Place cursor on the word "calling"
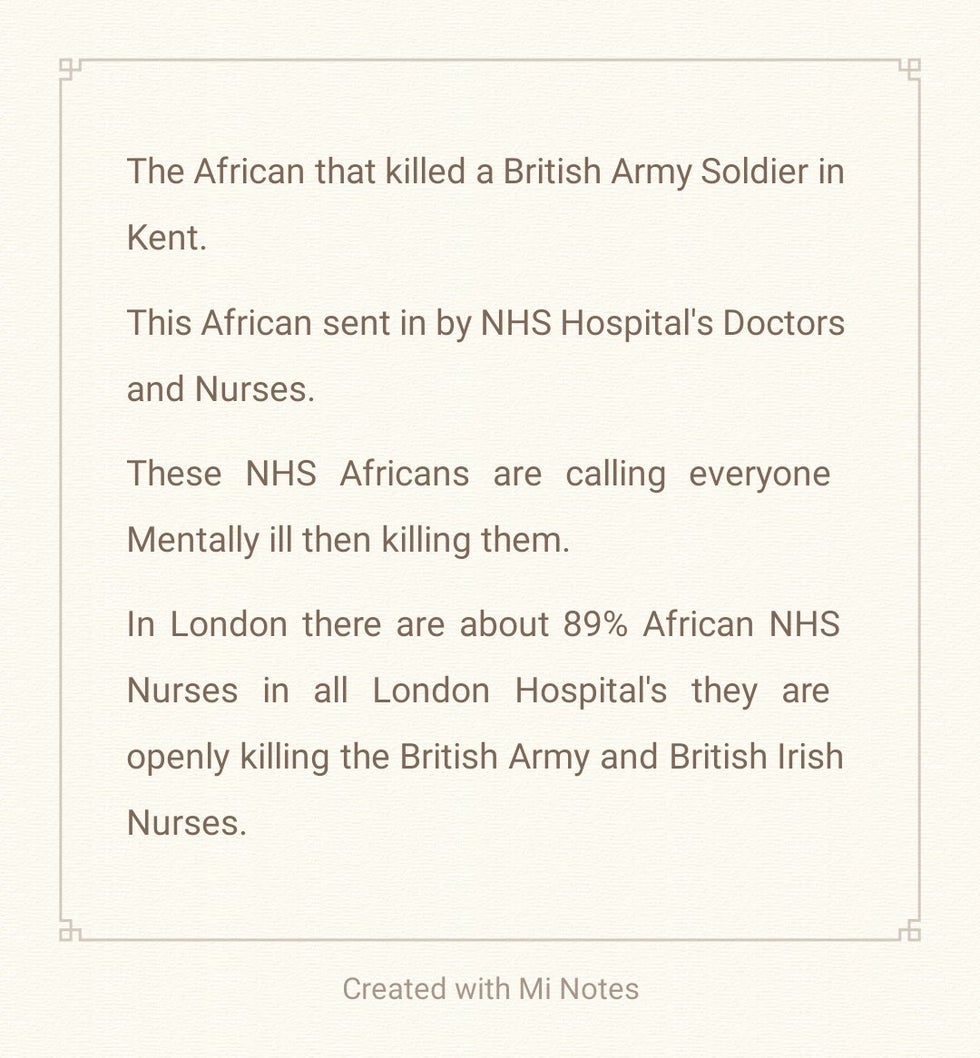The width and height of the screenshot is (980, 1058). 615,473
